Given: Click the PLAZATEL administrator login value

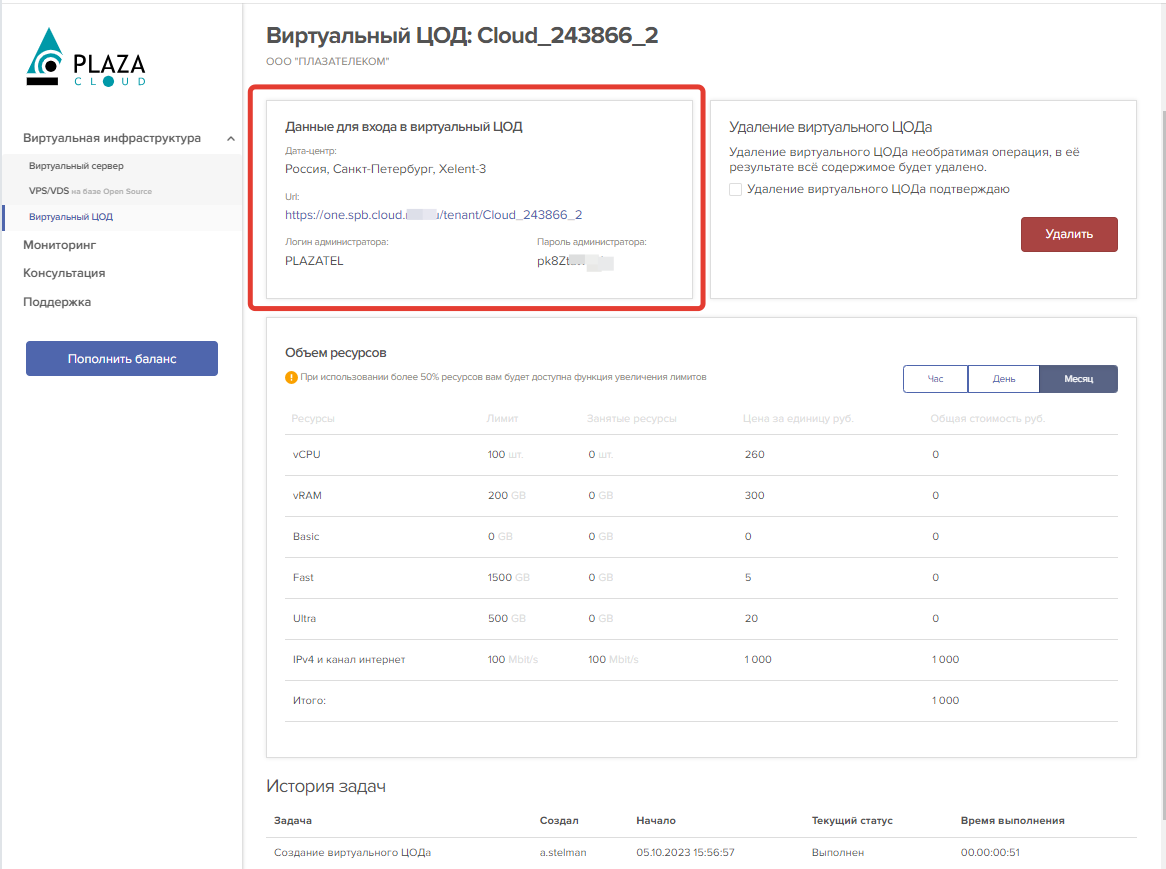Looking at the screenshot, I should (314, 262).
